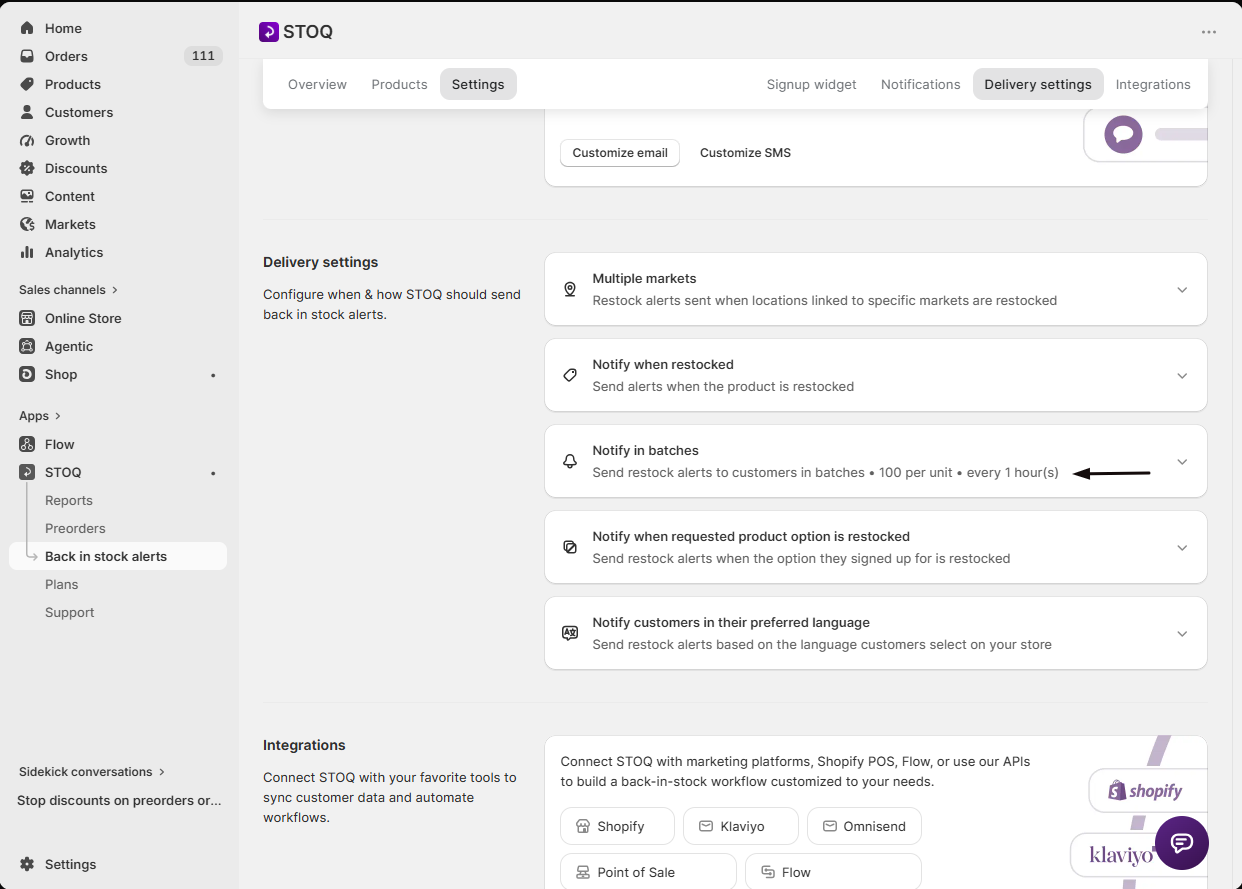Jump to Notifications section
Viewport: 1242px width, 889px height.
[x=920, y=84]
